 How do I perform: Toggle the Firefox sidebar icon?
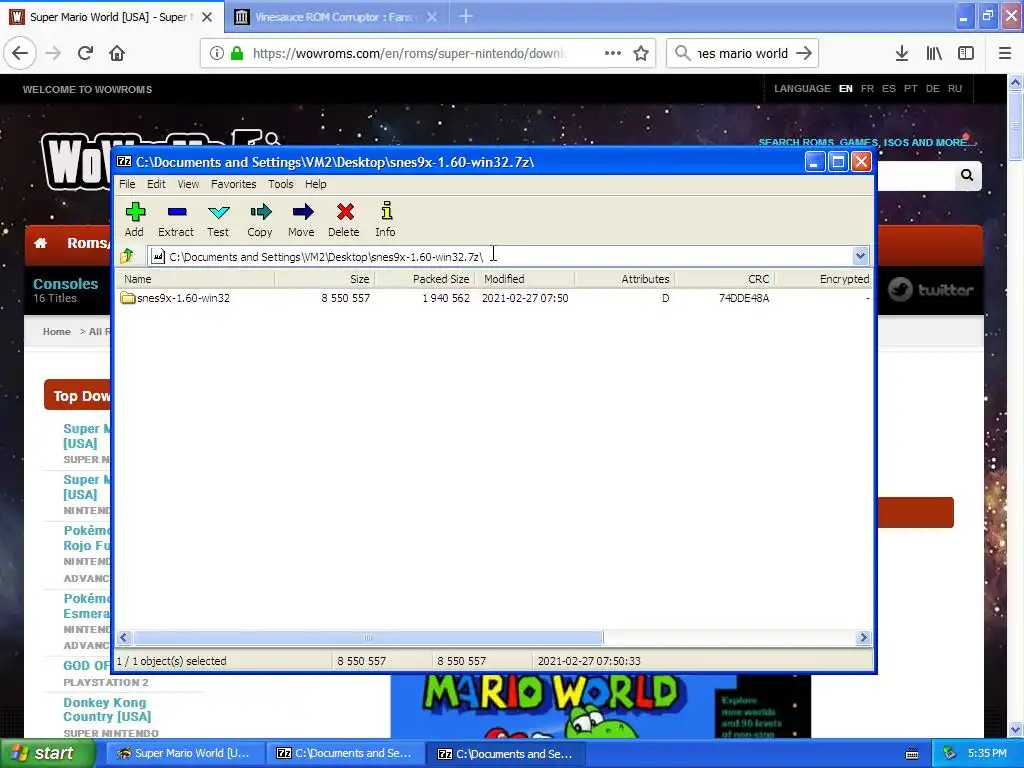click(966, 54)
